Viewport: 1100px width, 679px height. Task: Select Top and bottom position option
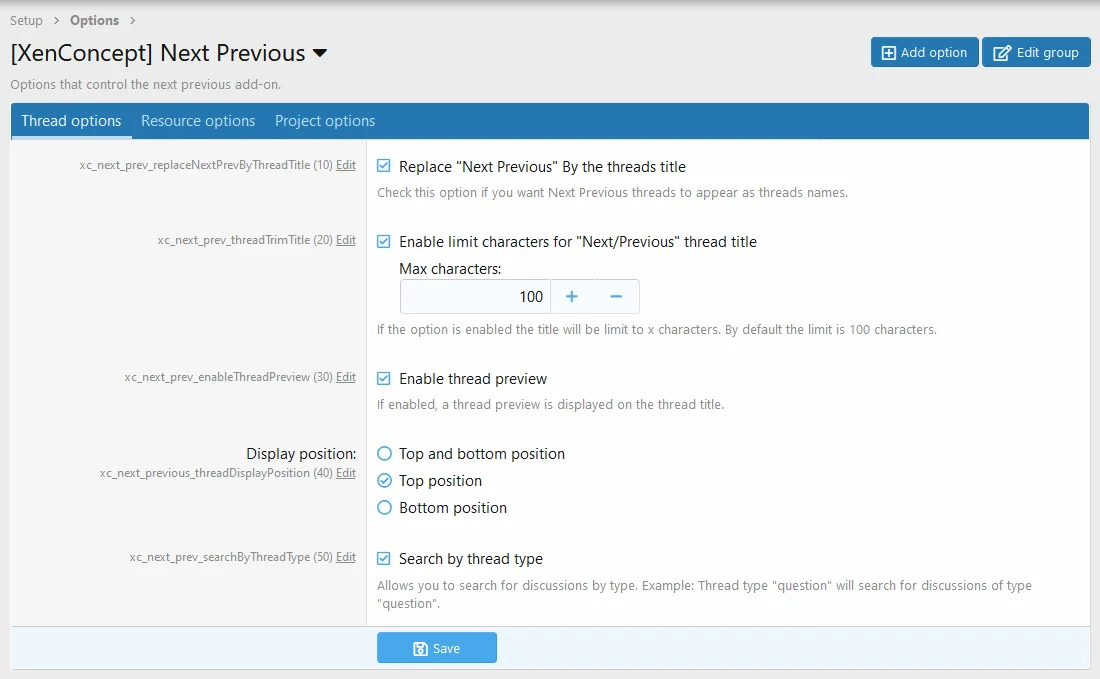pyautogui.click(x=384, y=453)
